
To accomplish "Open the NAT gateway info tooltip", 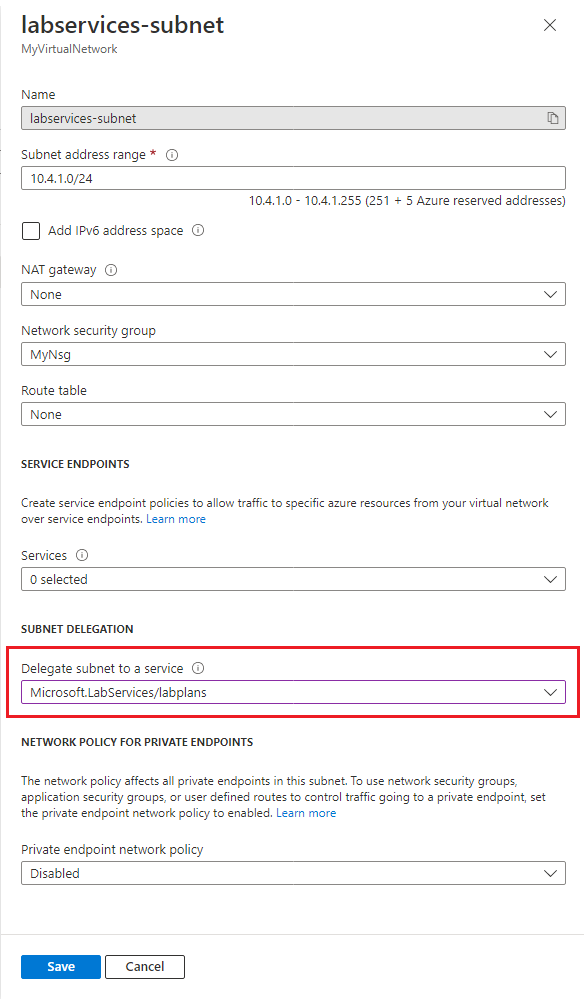I will [112, 269].
